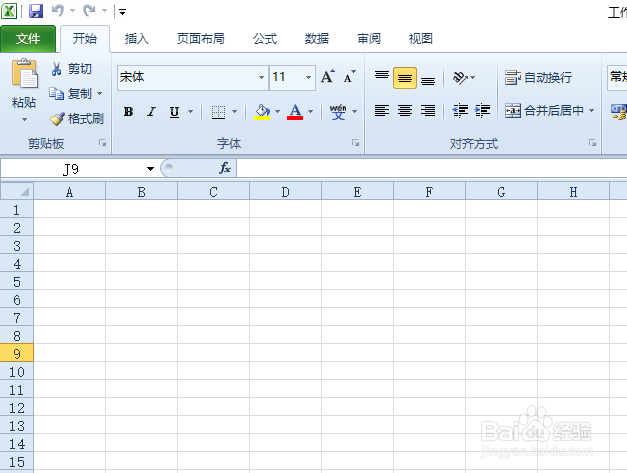
Task: Open the 字体 group dialog launcher
Action: 355,143
